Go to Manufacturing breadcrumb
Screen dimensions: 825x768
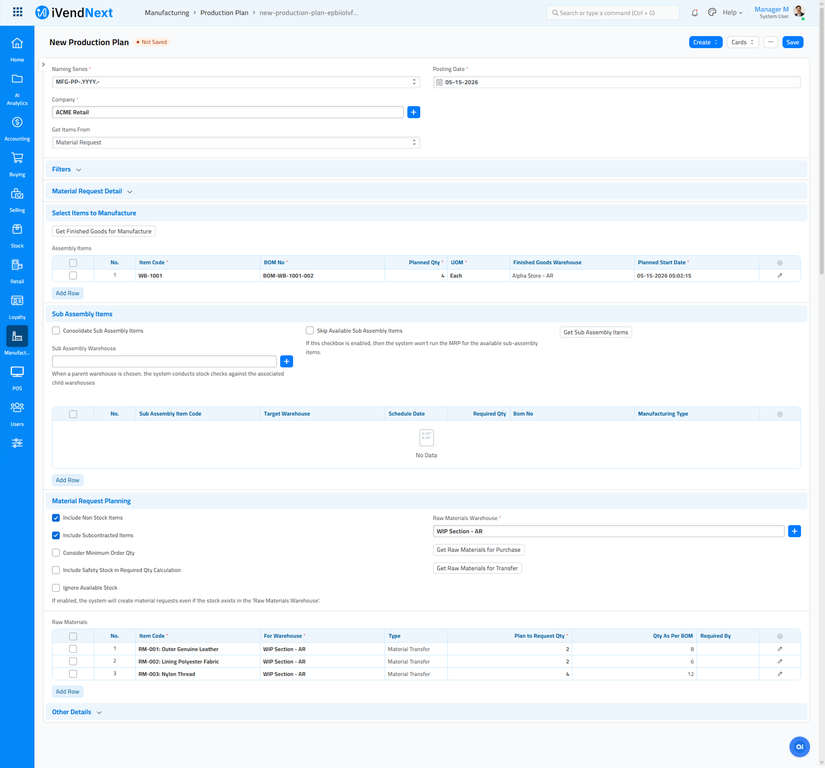tap(167, 13)
